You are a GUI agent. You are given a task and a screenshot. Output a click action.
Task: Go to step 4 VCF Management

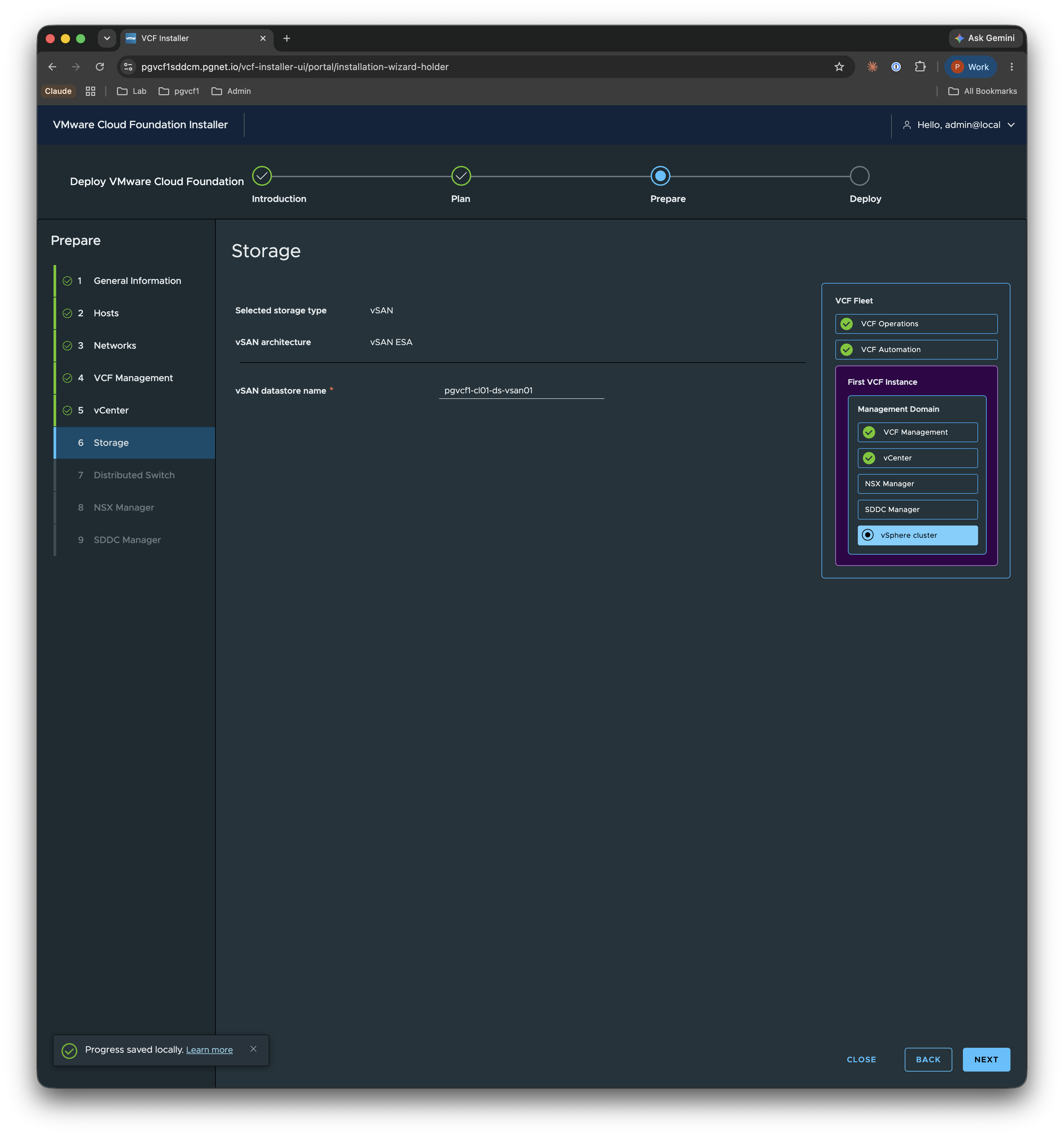pos(135,378)
